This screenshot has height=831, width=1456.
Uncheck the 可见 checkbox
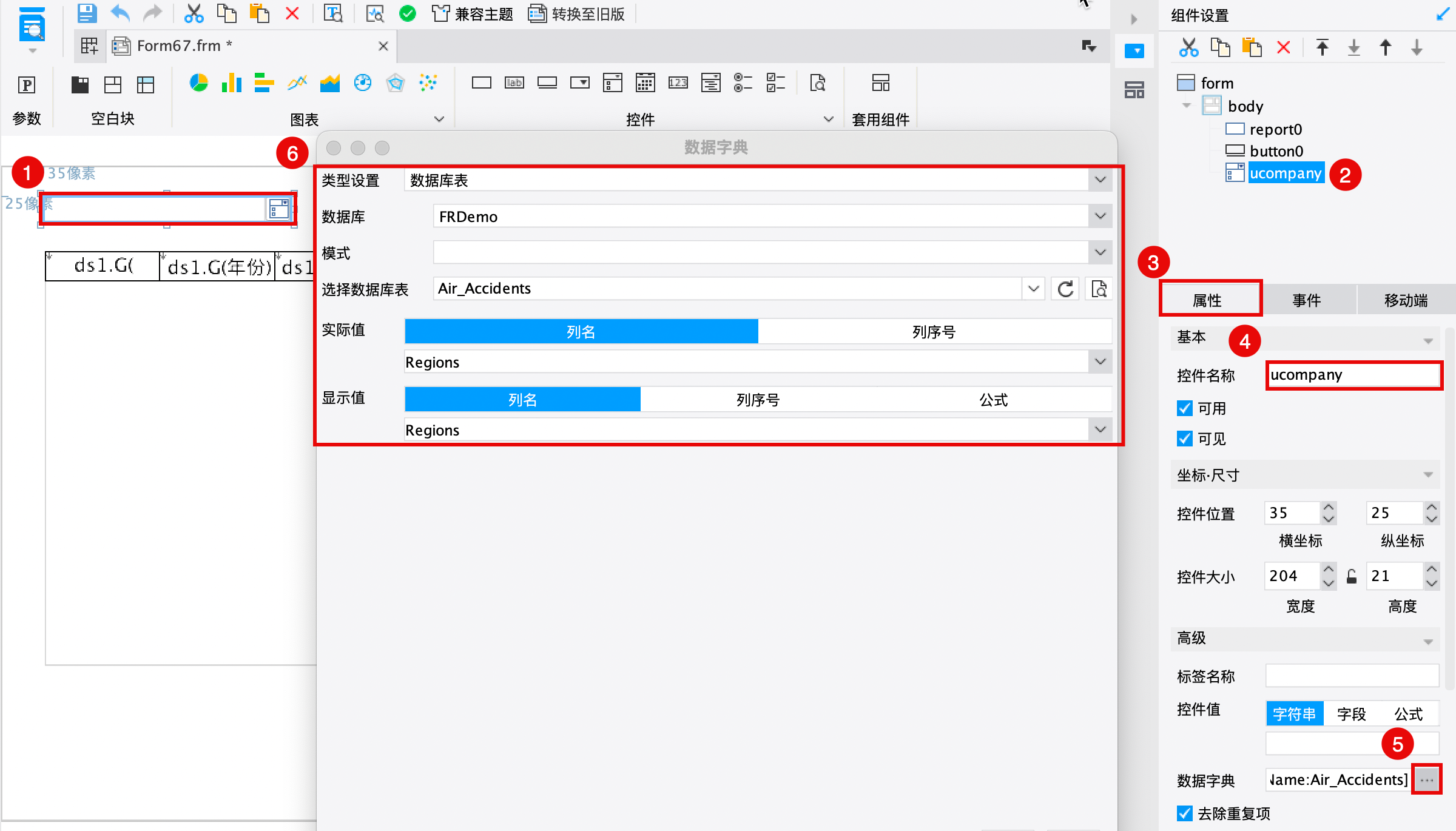click(1184, 439)
